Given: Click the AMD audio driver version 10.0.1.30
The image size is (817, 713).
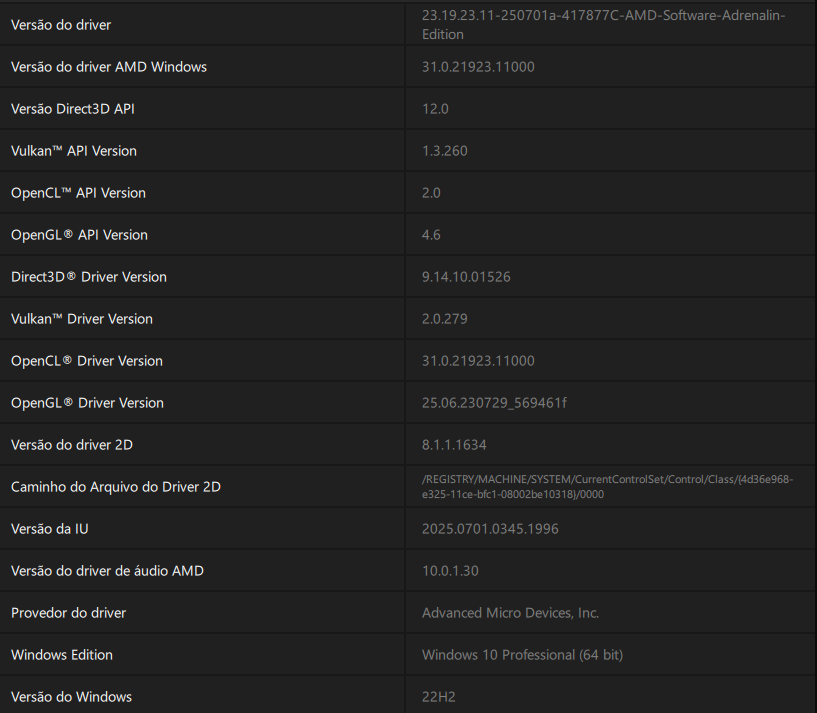Looking at the screenshot, I should click(x=450, y=571).
